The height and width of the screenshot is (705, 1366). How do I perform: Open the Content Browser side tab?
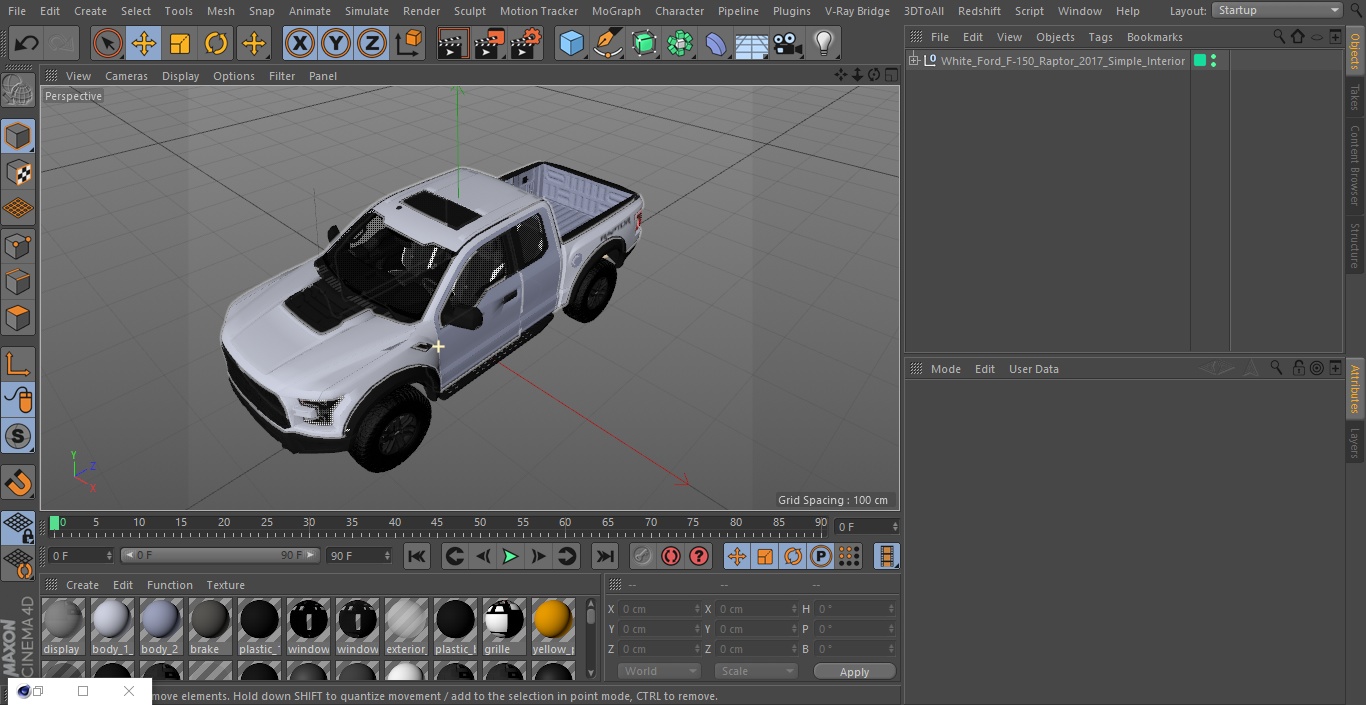click(1355, 165)
